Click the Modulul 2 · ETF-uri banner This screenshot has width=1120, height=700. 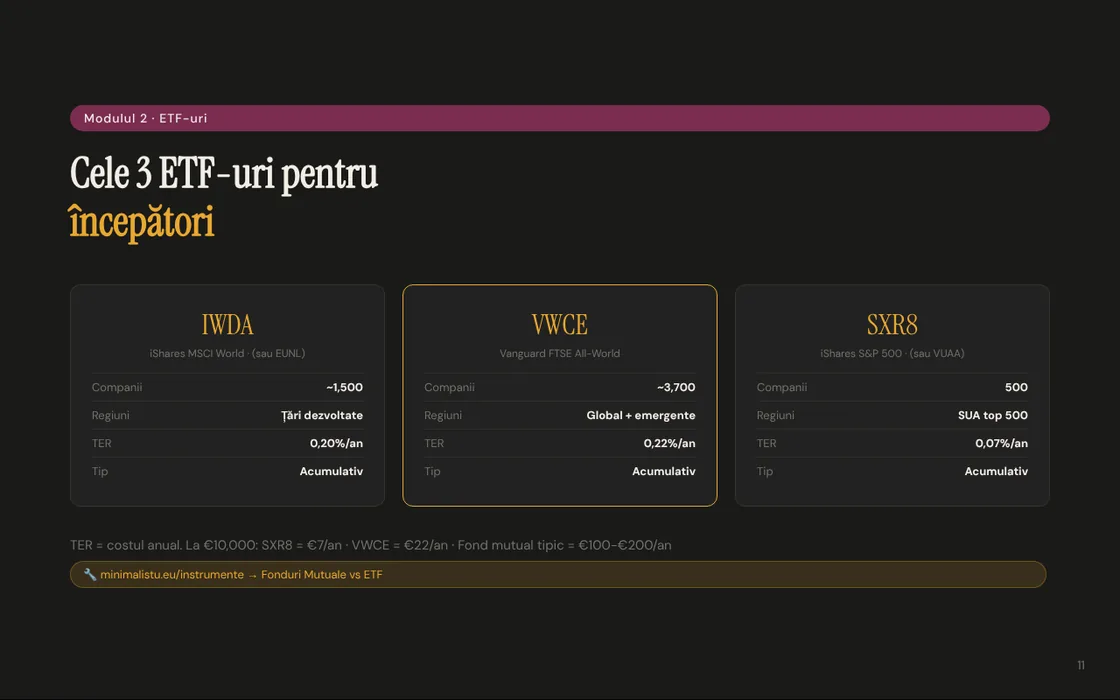[559, 118]
